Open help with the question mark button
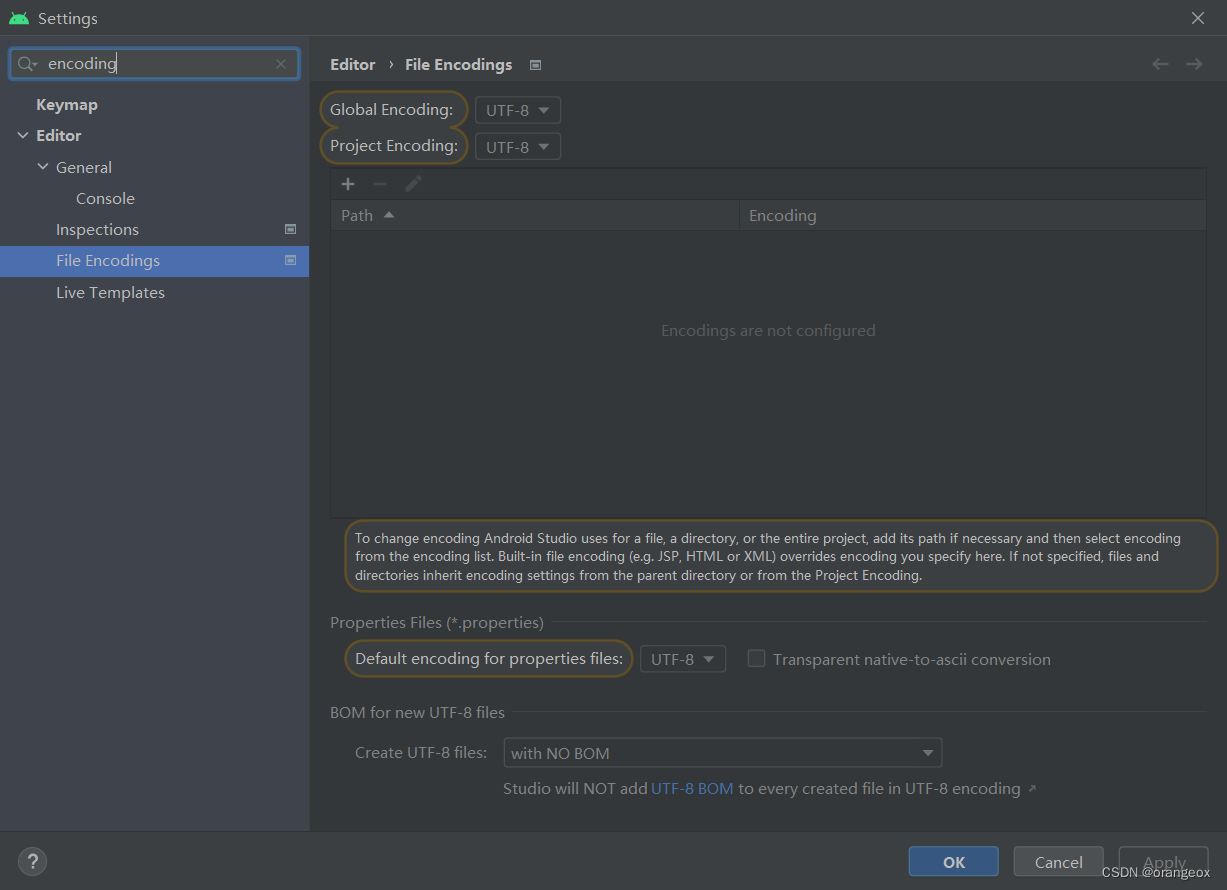The height and width of the screenshot is (890, 1227). tap(32, 861)
